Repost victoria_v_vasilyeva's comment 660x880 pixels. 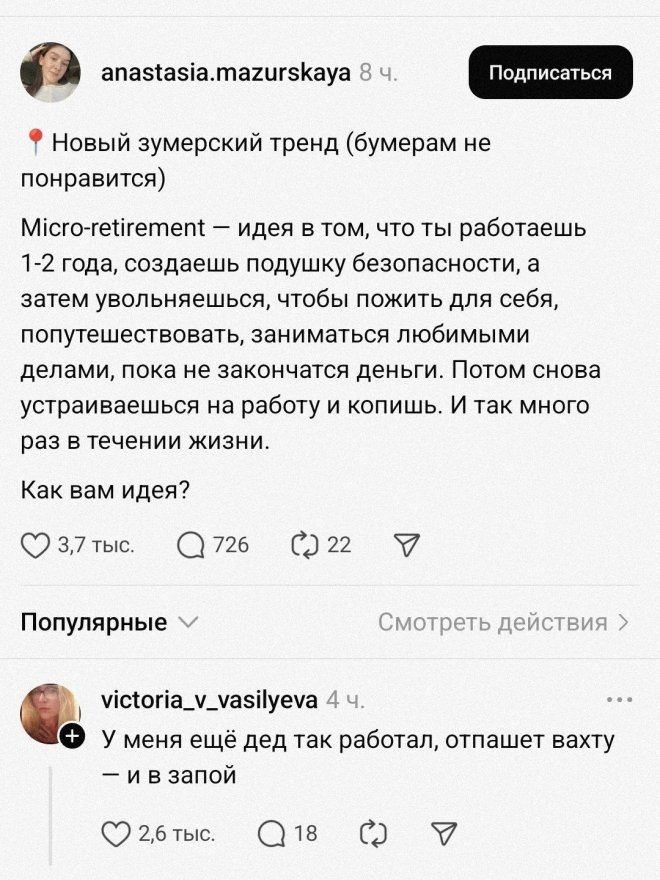(372, 833)
